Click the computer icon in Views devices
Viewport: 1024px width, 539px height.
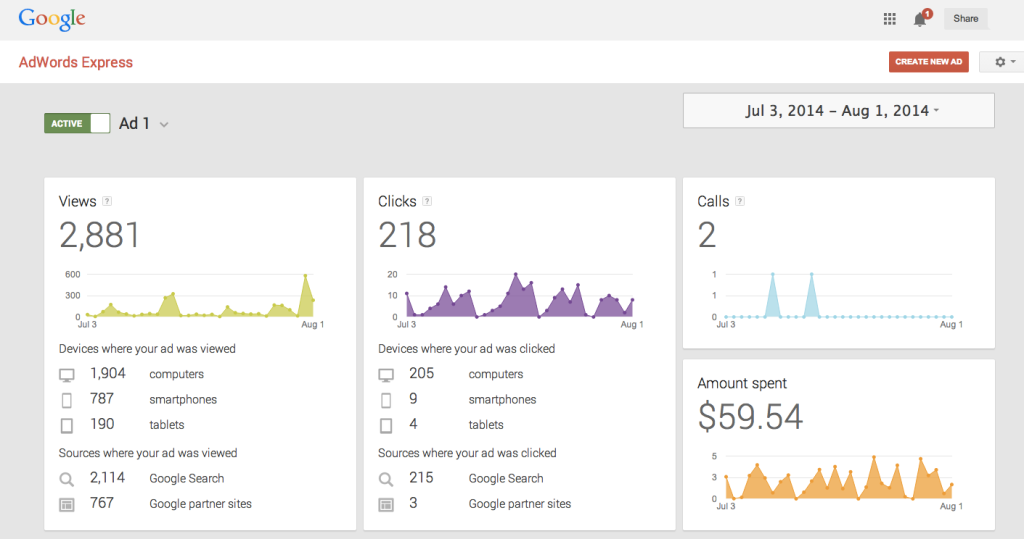(x=67, y=375)
